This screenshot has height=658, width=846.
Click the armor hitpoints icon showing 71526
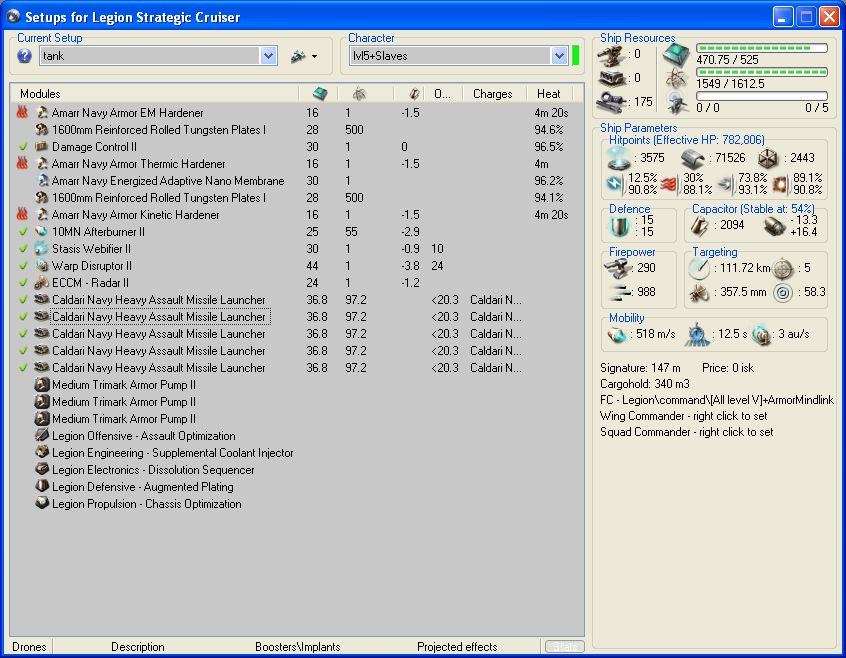pyautogui.click(x=693, y=159)
